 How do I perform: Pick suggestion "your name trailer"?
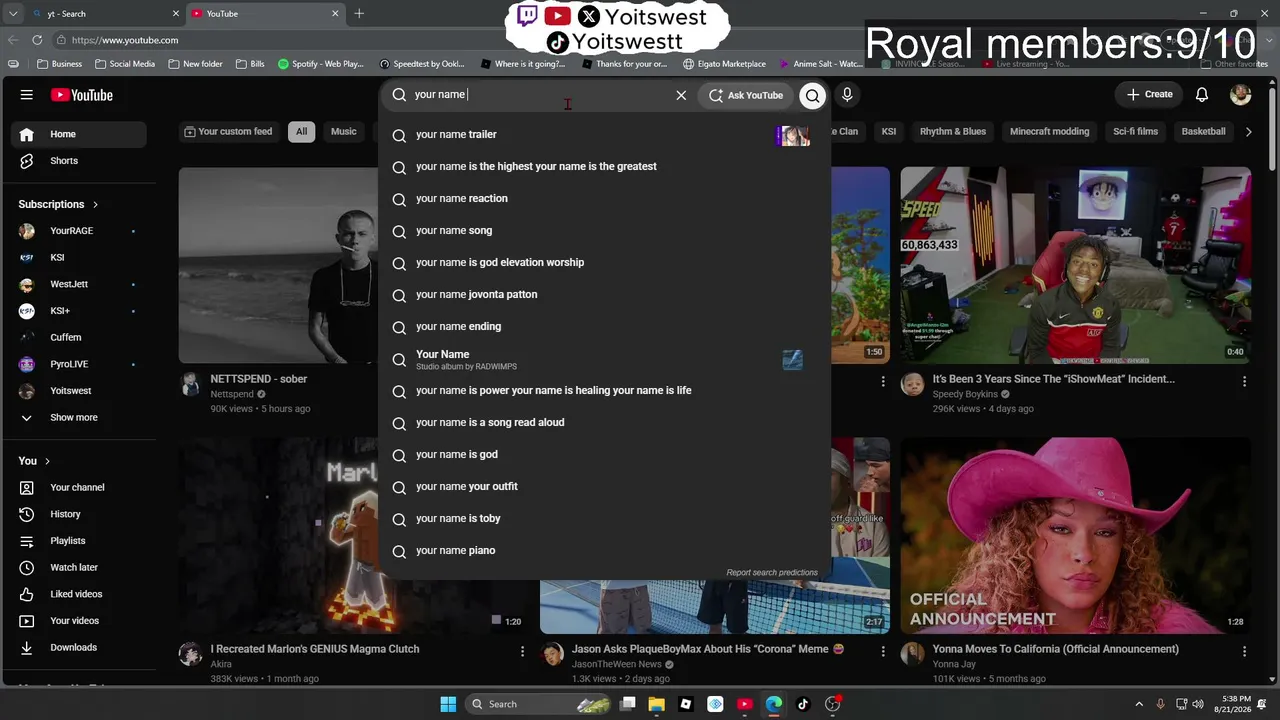tap(604, 134)
